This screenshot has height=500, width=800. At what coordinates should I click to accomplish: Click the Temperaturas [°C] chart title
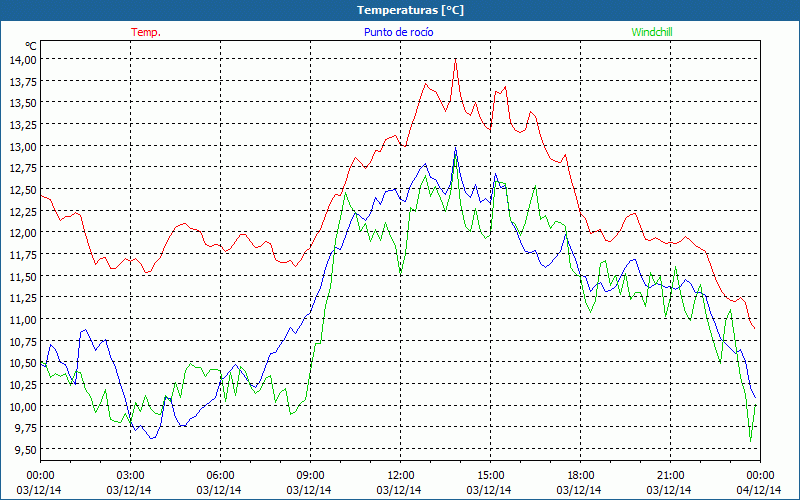[x=410, y=10]
